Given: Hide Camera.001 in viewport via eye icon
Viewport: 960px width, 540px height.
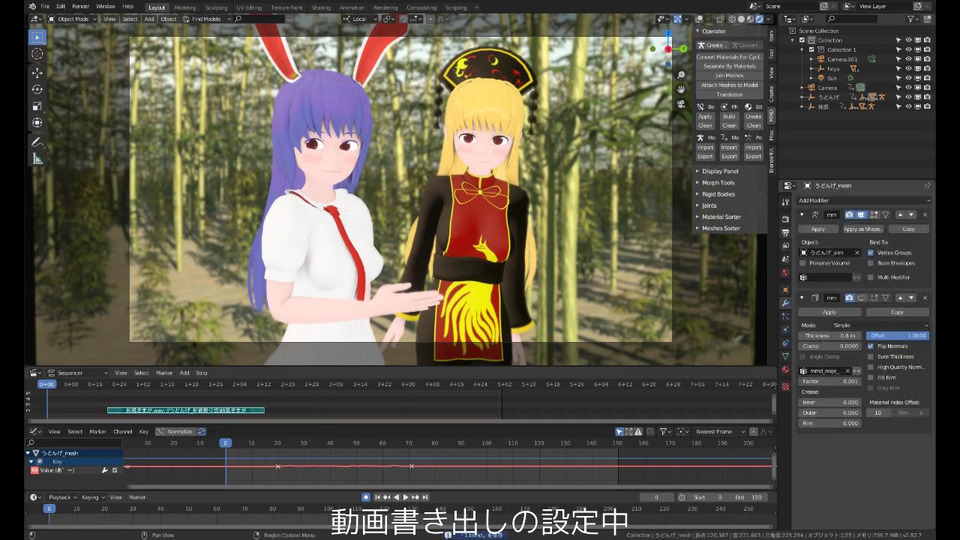Looking at the screenshot, I should click(x=909, y=59).
